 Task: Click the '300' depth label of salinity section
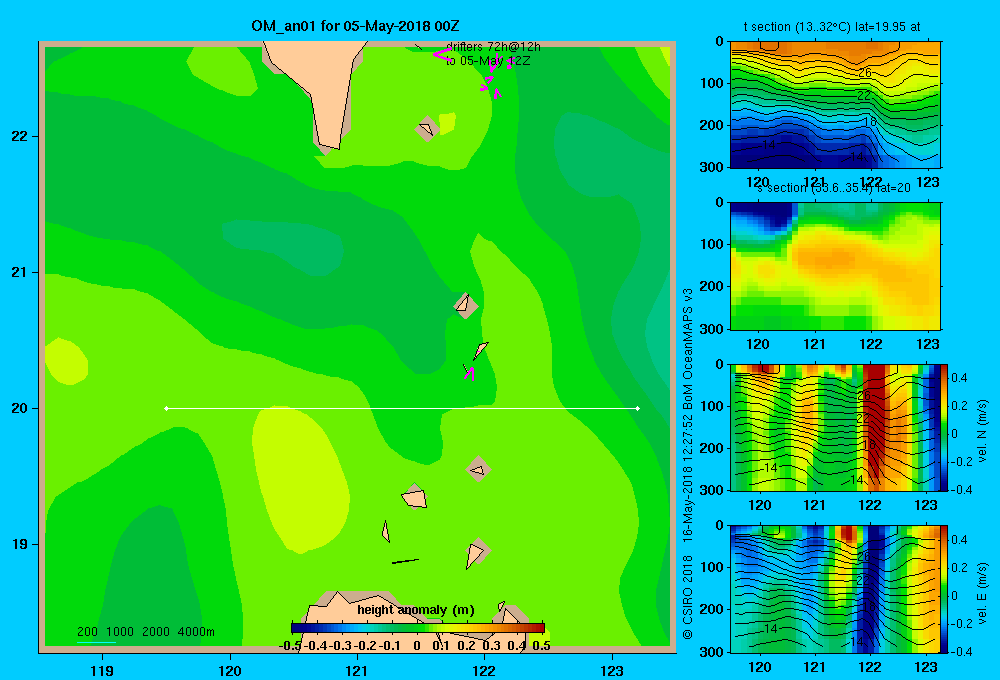713,329
